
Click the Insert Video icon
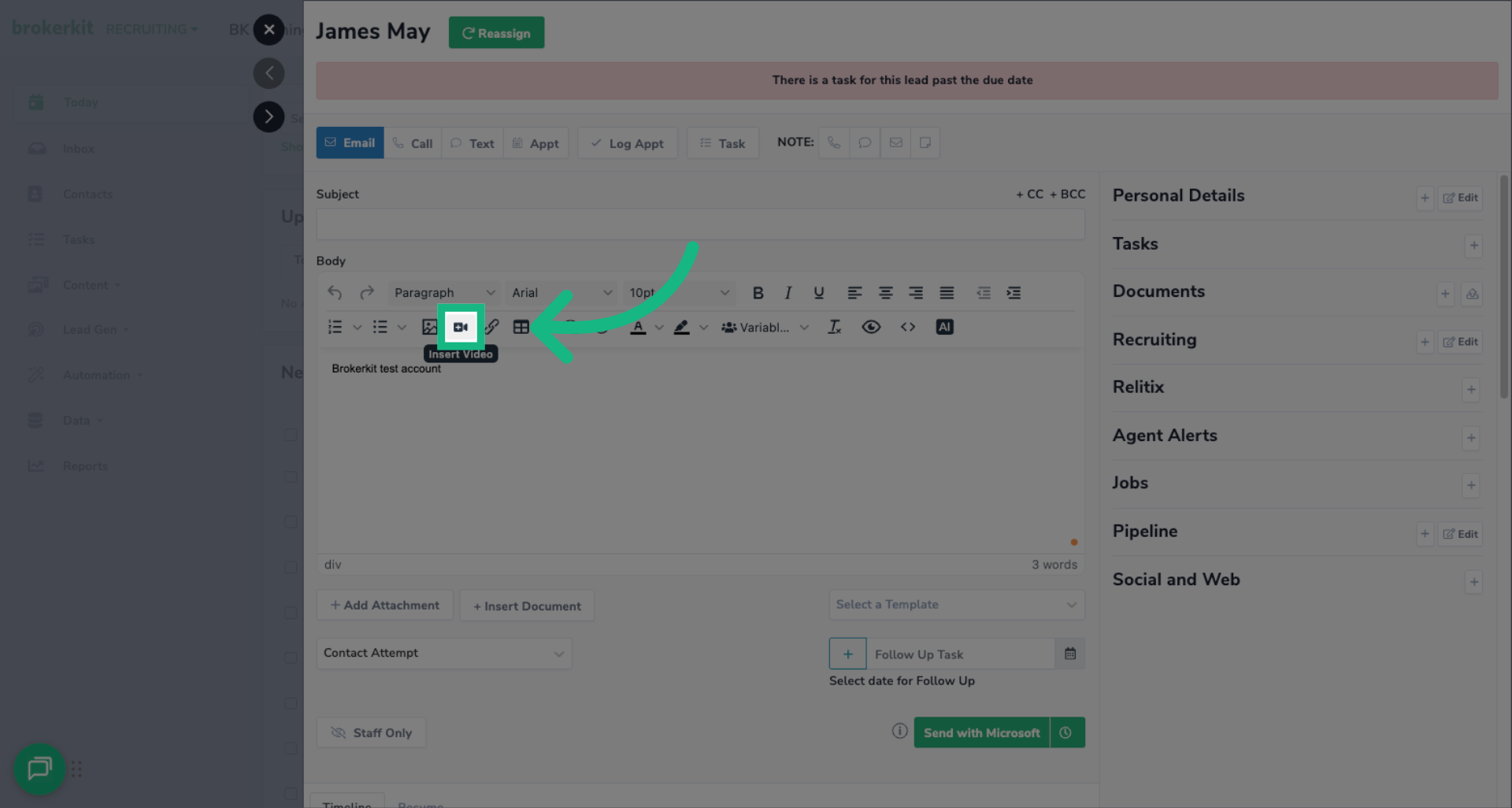tap(460, 326)
